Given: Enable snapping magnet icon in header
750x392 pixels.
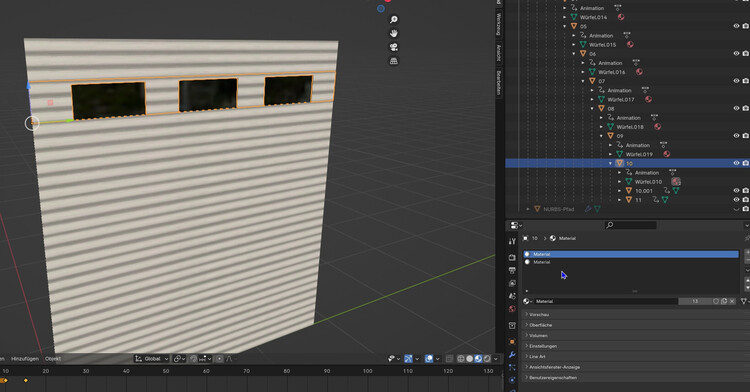Looking at the screenshot, I should pyautogui.click(x=194, y=359).
